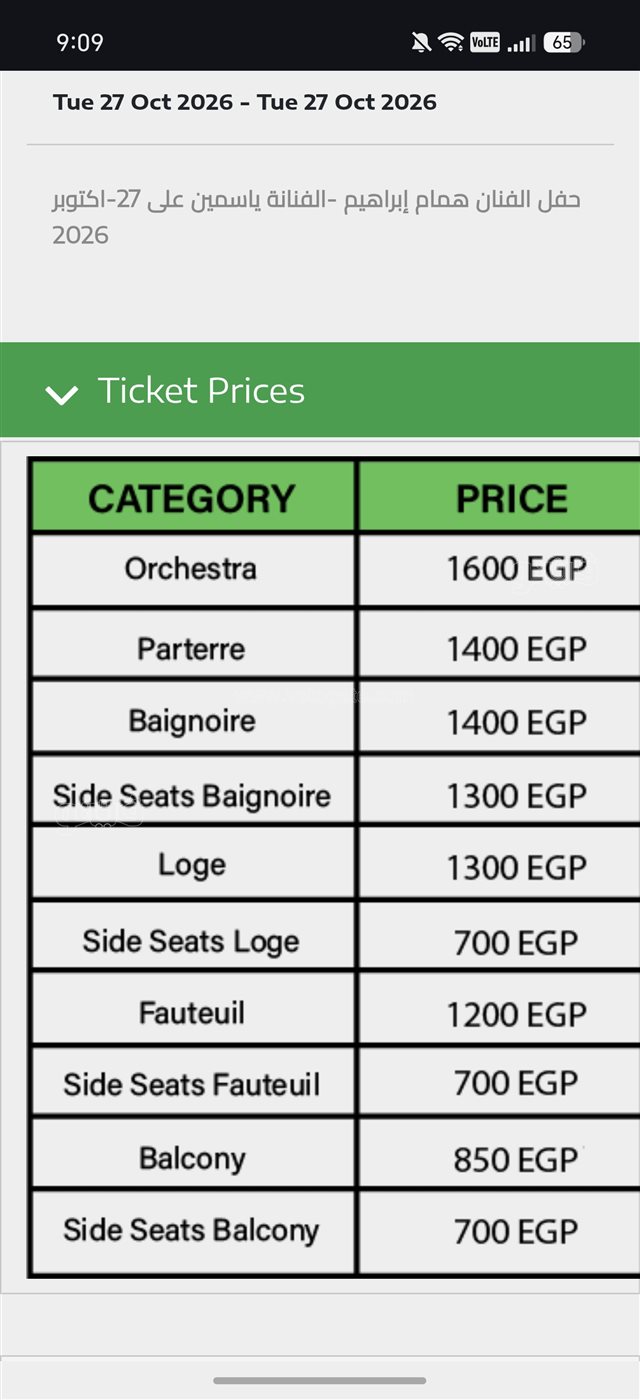
Task: Tap the Loge category cell
Action: pyautogui.click(x=192, y=865)
